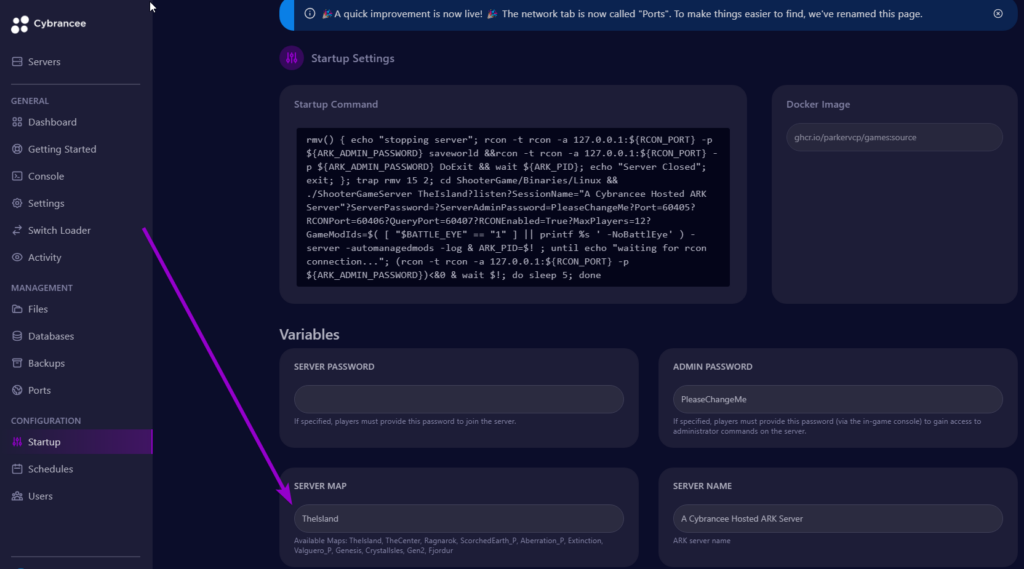The image size is (1024, 569).
Task: Click the SERVER NAME label
Action: click(x=702, y=486)
